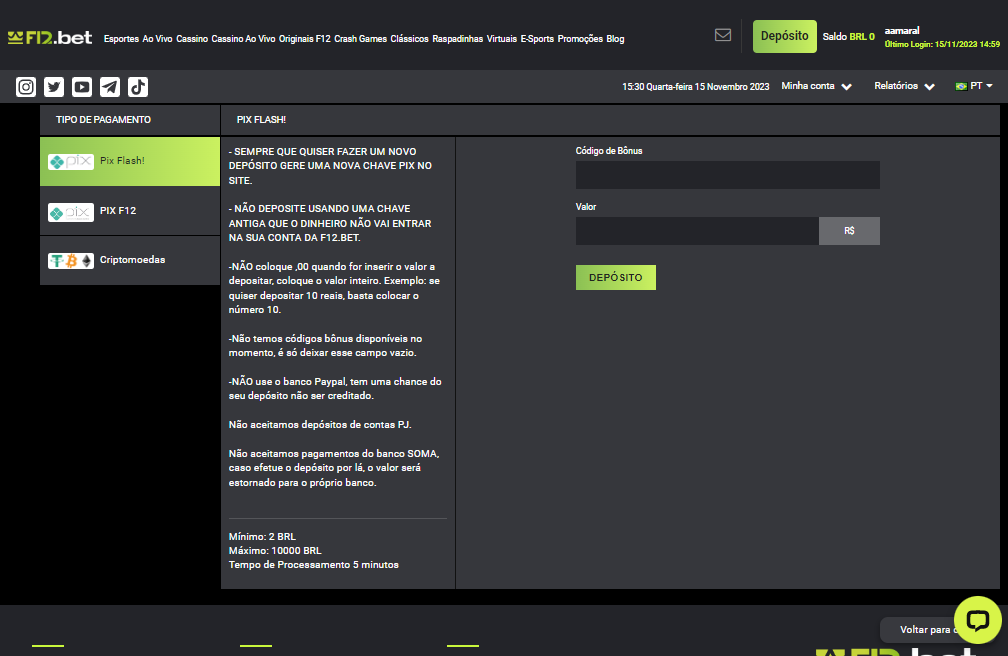1008x656 pixels.
Task: Open the Cassino menu item
Action: pos(192,39)
